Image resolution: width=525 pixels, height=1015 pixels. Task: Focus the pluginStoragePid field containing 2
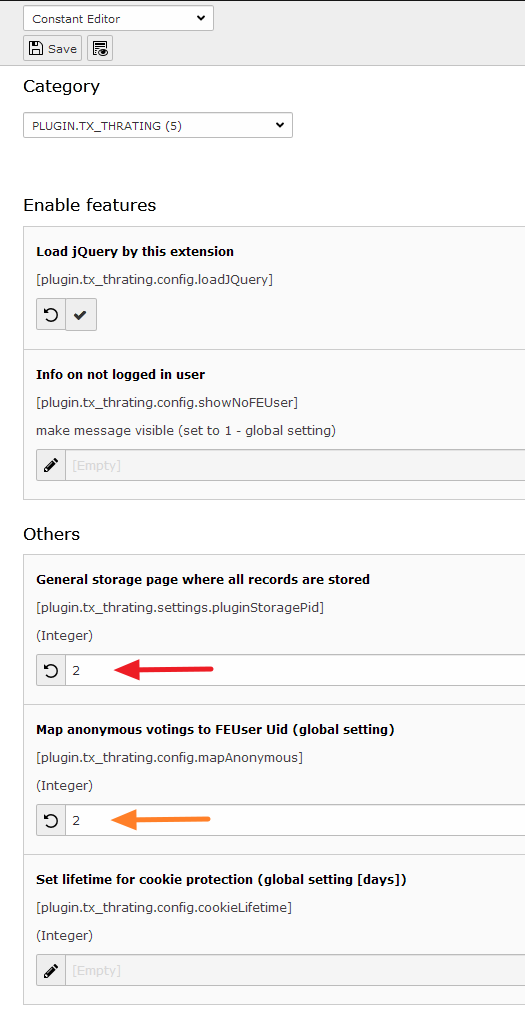click(295, 671)
